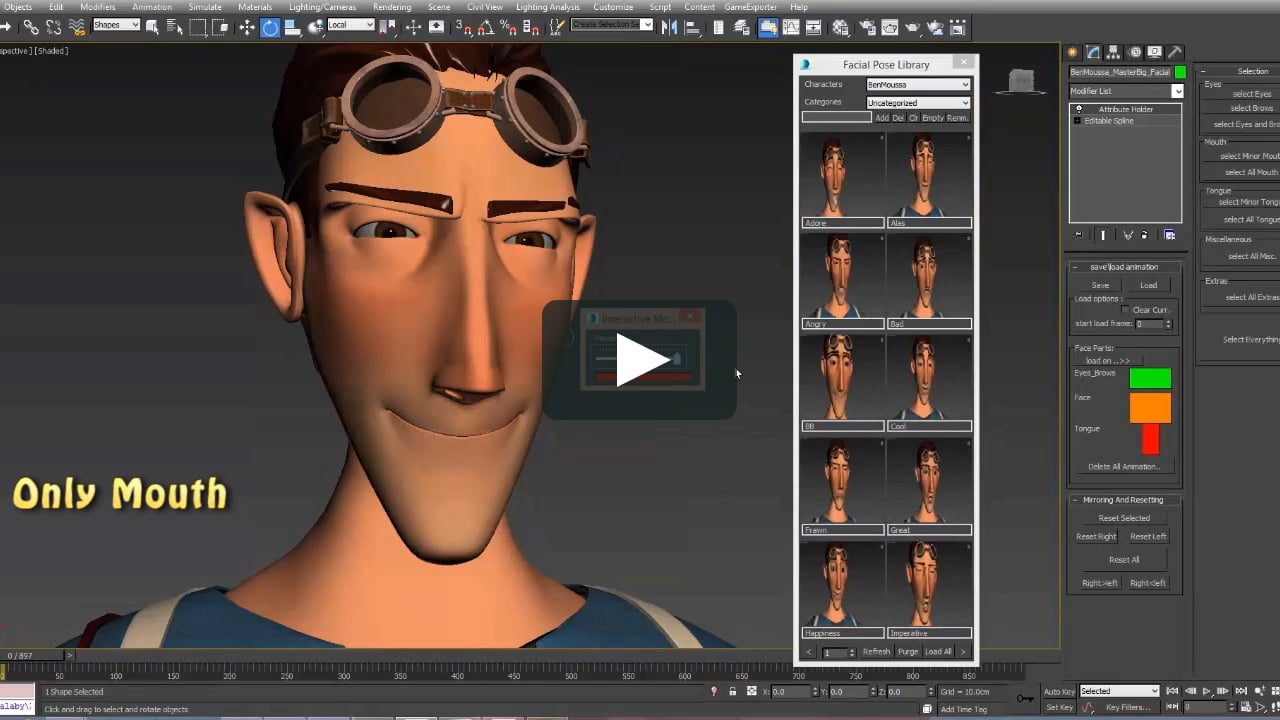
Task: Toggle Select and Manipulate icon
Action: [413, 27]
